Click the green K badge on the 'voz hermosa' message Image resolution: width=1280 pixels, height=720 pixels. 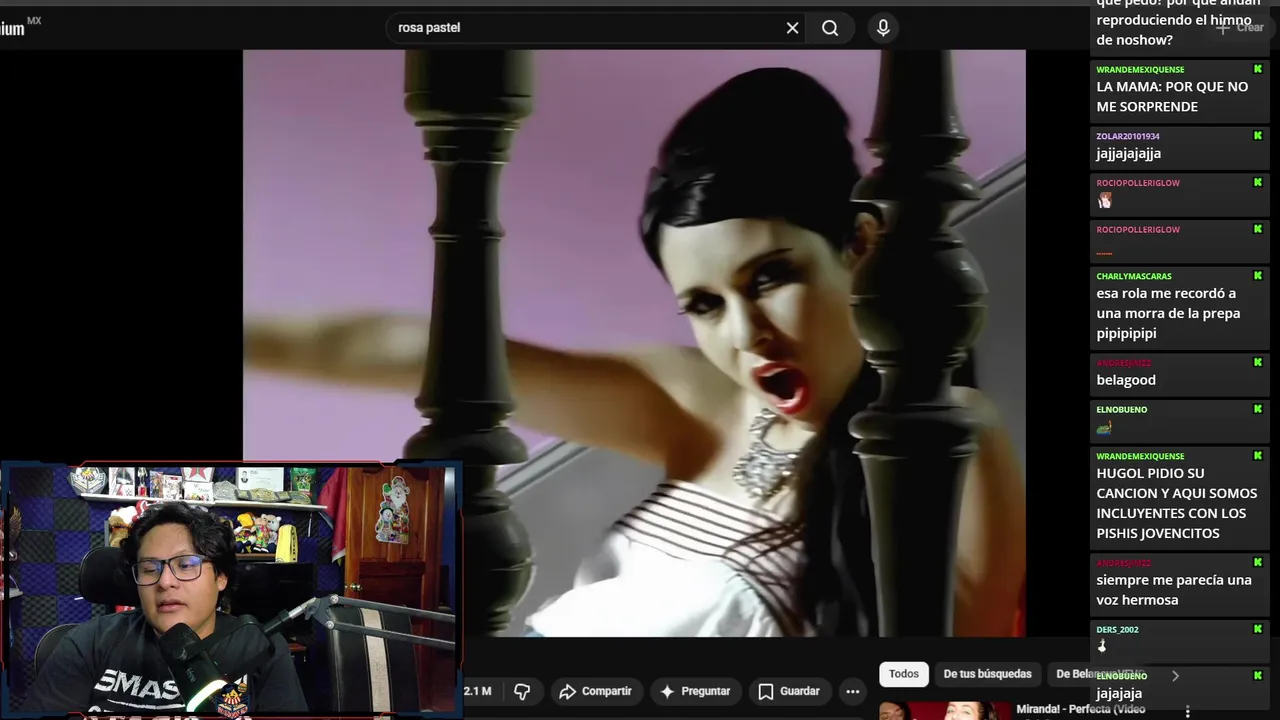click(1258, 563)
